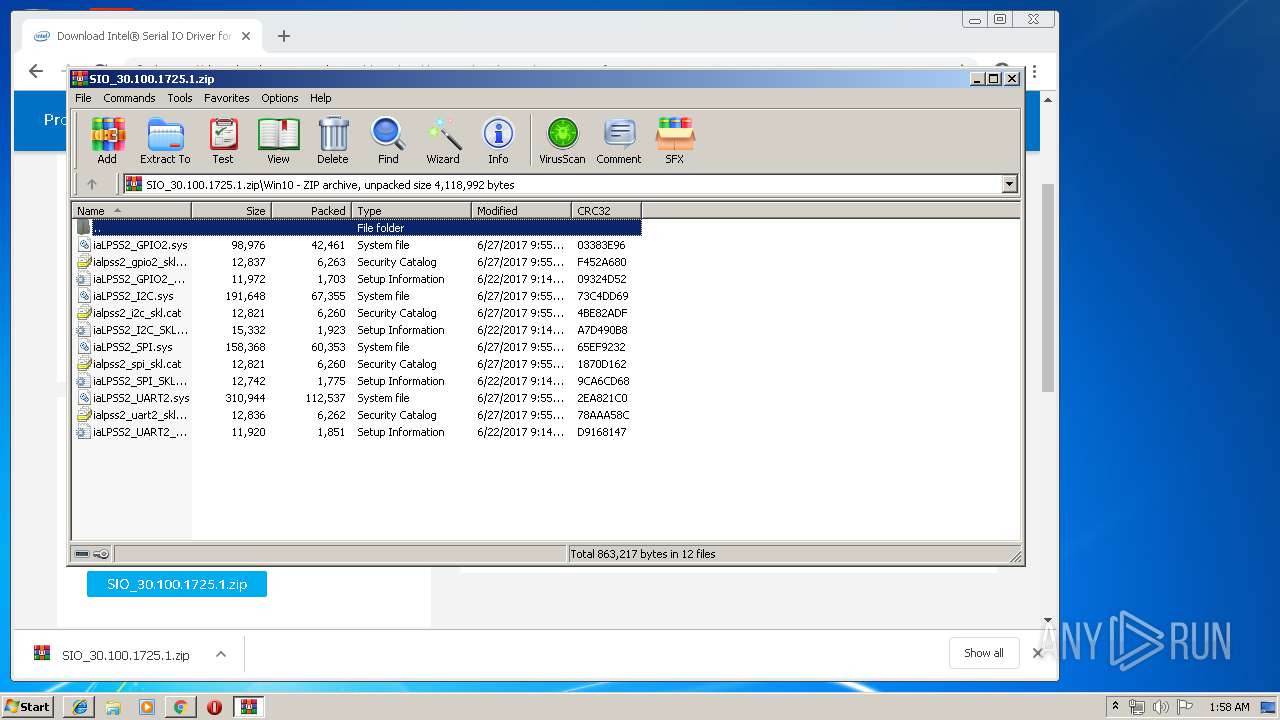This screenshot has height=720, width=1280.
Task: Click the Windows Start button
Action: point(28,706)
